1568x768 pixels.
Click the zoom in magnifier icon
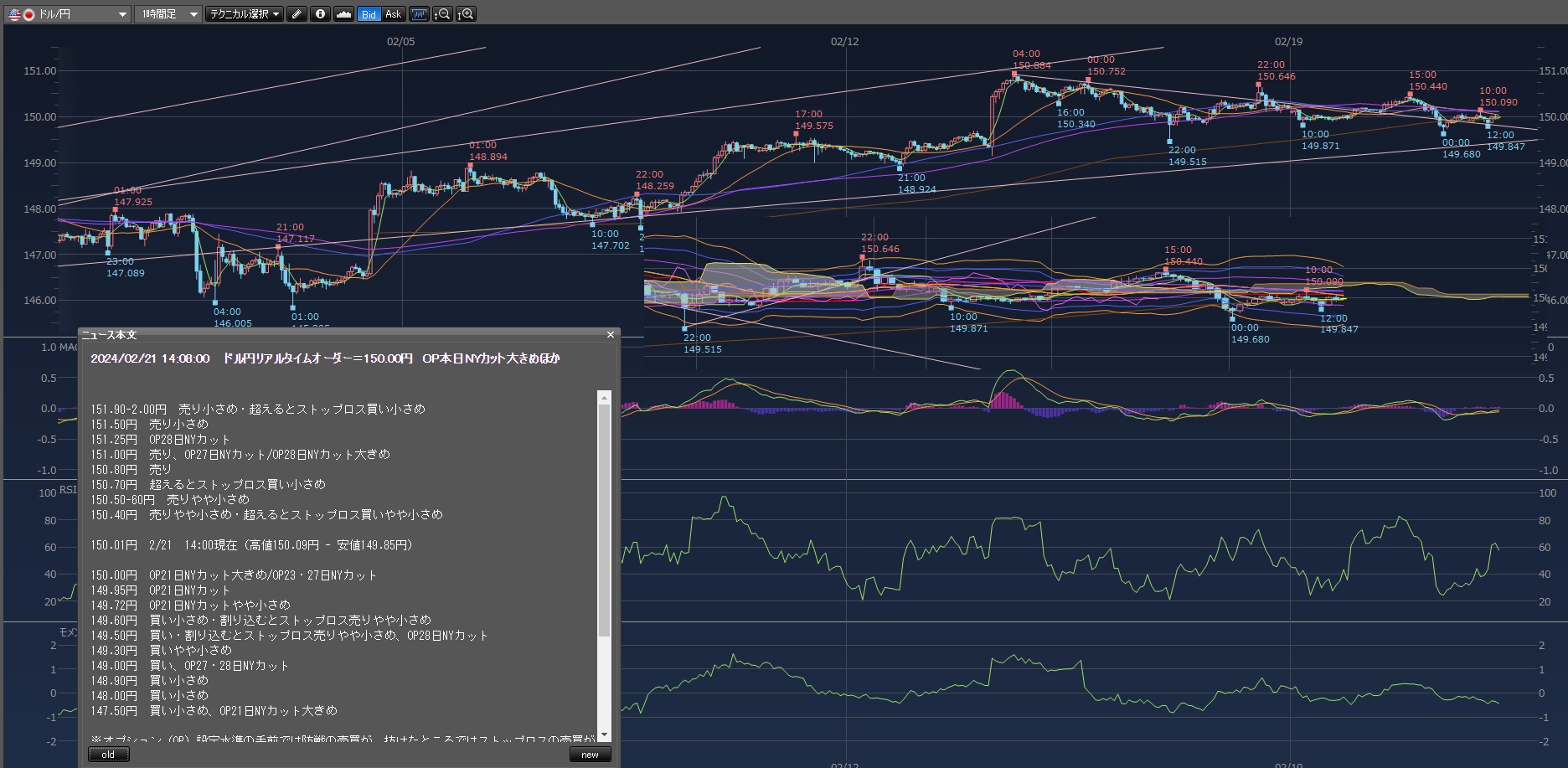coord(466,14)
